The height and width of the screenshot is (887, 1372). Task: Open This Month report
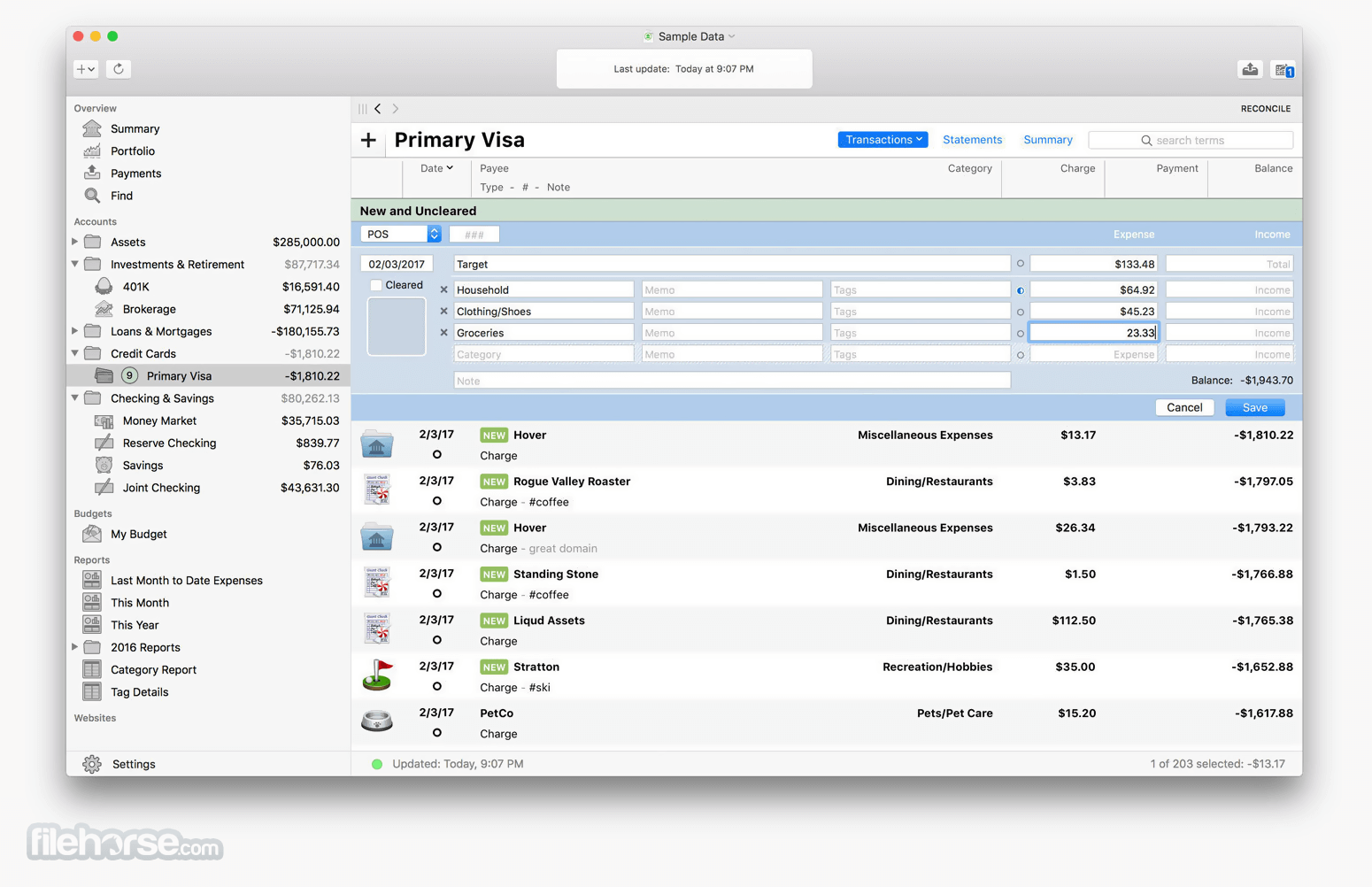140,603
